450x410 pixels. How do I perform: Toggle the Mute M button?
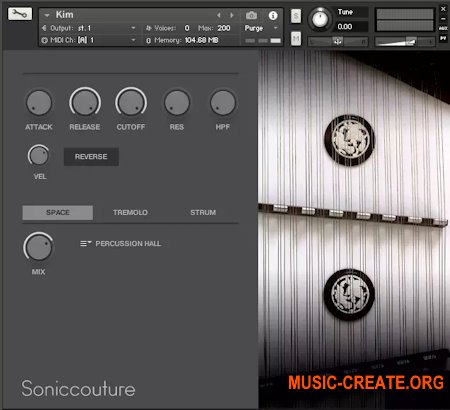[x=296, y=39]
